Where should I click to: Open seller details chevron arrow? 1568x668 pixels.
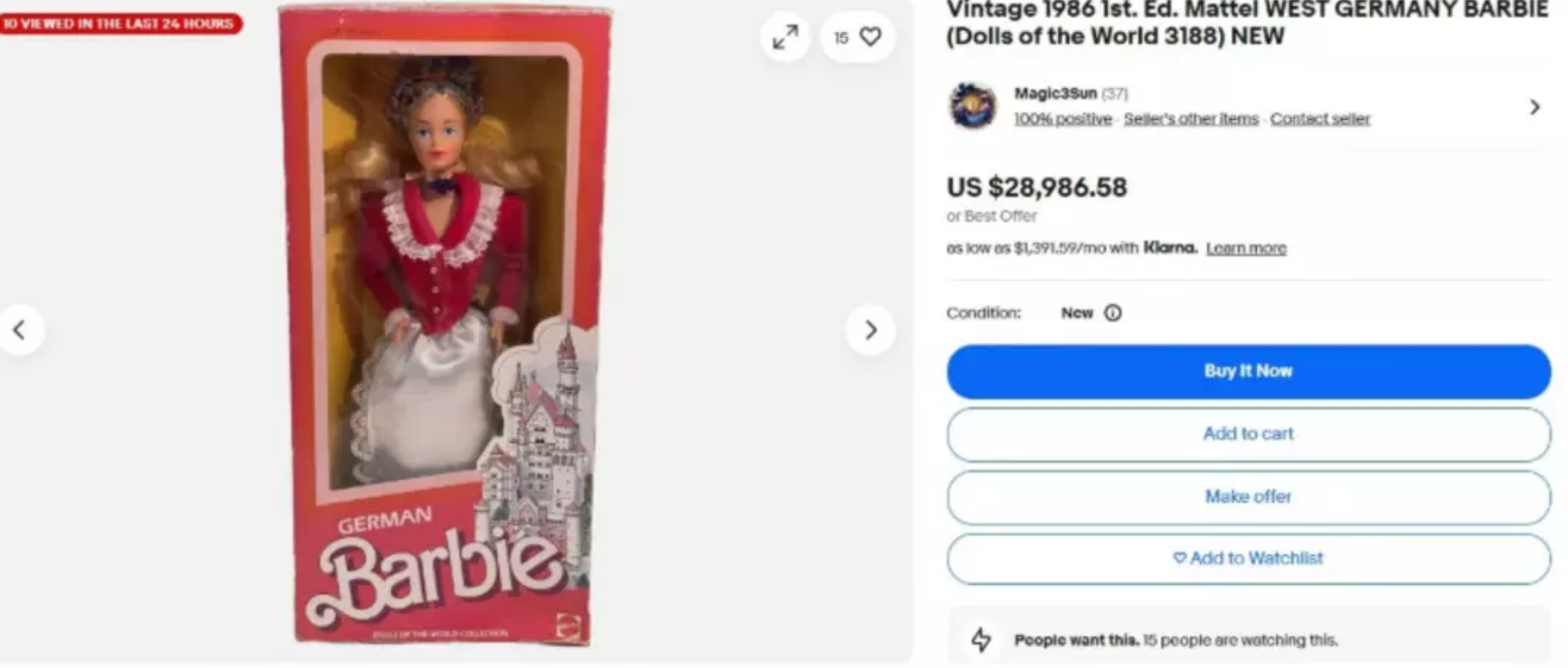(x=1535, y=106)
